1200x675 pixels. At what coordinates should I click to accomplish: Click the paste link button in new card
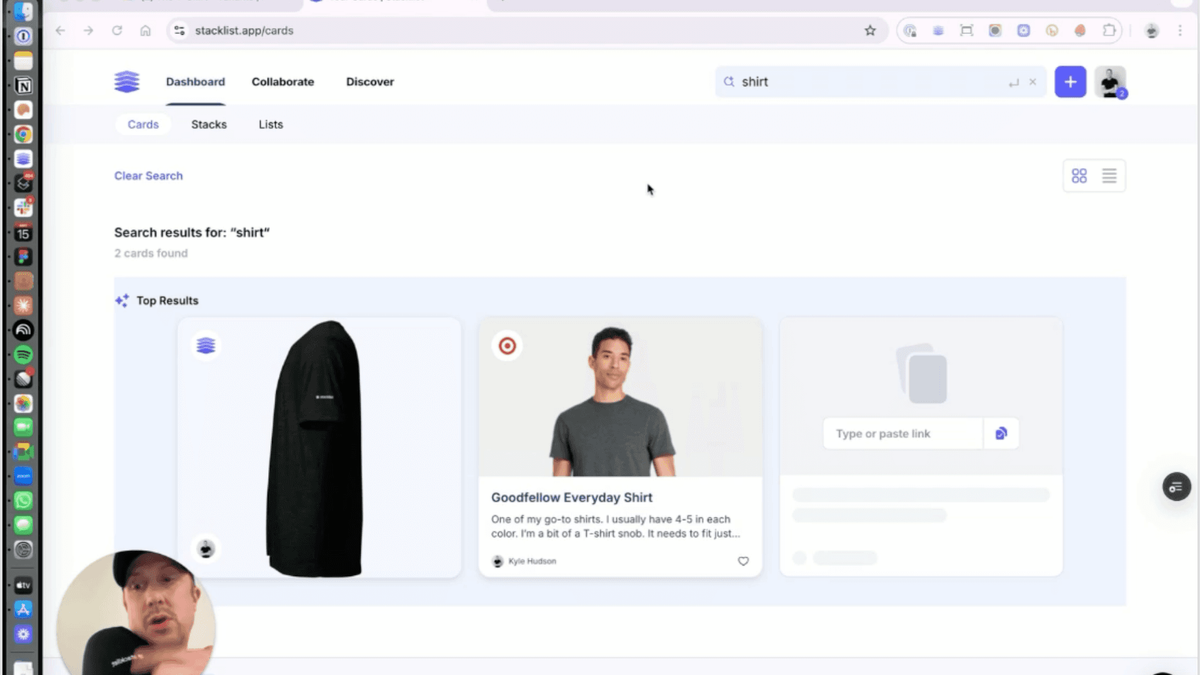coord(1001,434)
